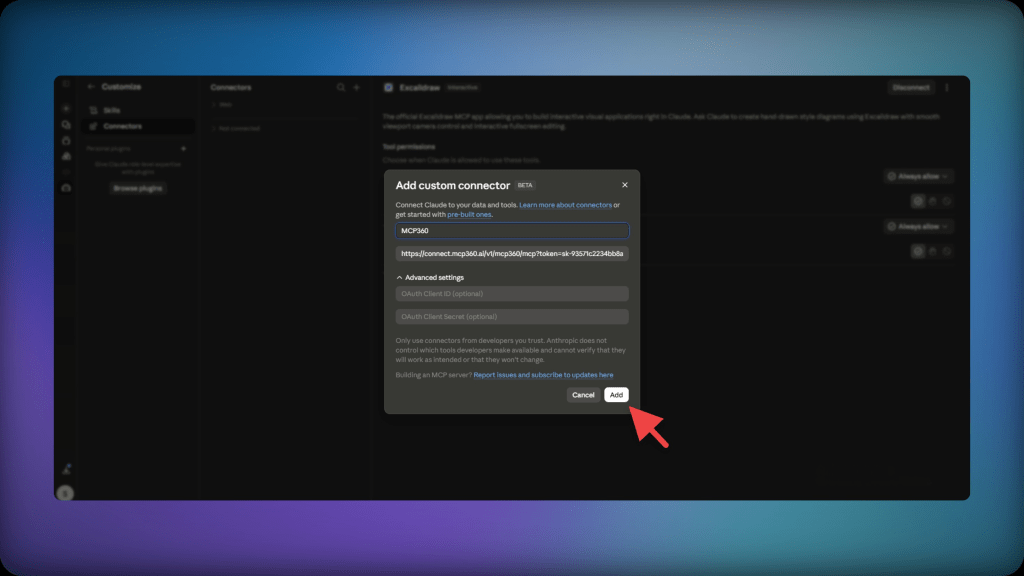This screenshot has width=1024, height=576.
Task: Cancel the custom connector dialog
Action: [583, 394]
